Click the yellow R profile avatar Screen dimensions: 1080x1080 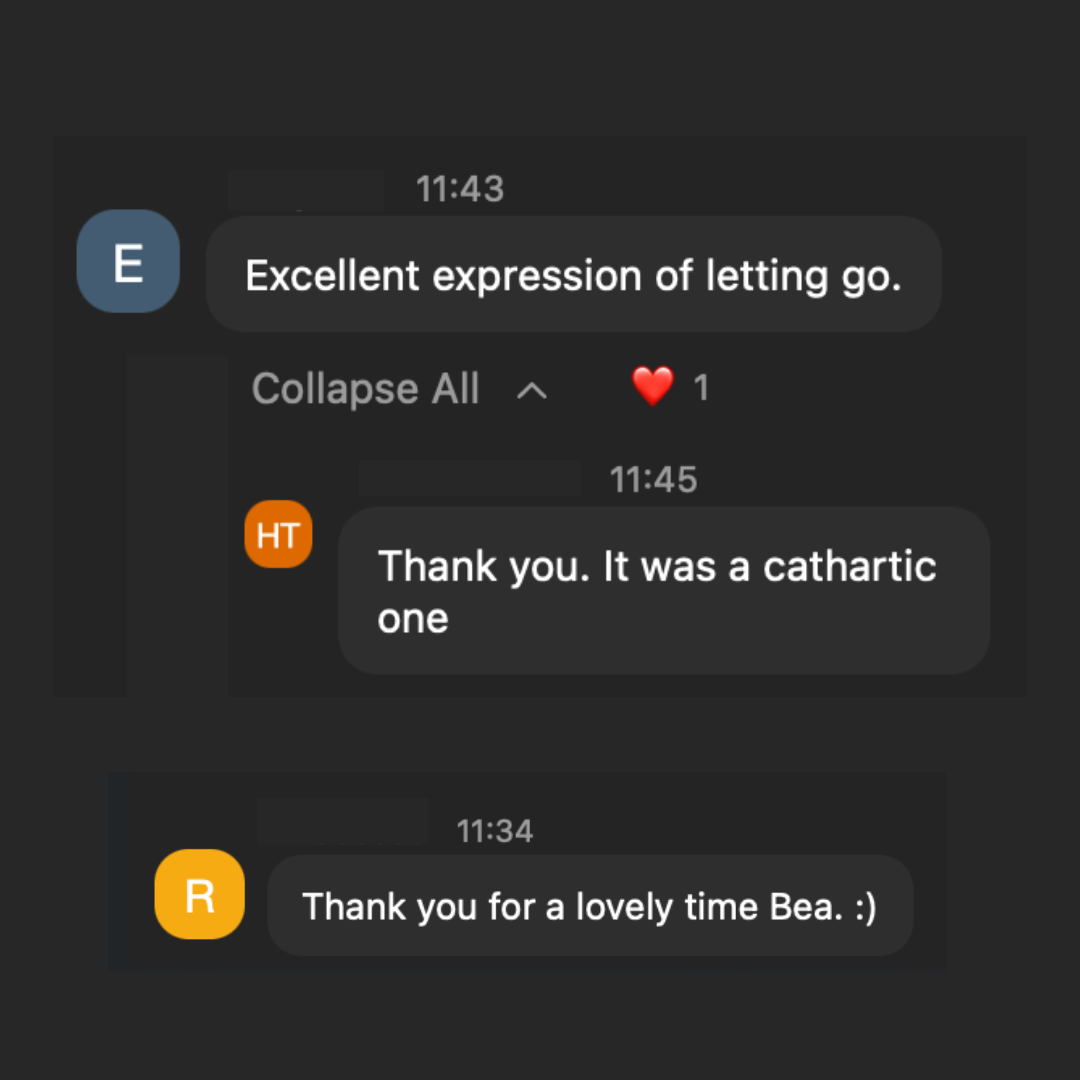coord(200,894)
